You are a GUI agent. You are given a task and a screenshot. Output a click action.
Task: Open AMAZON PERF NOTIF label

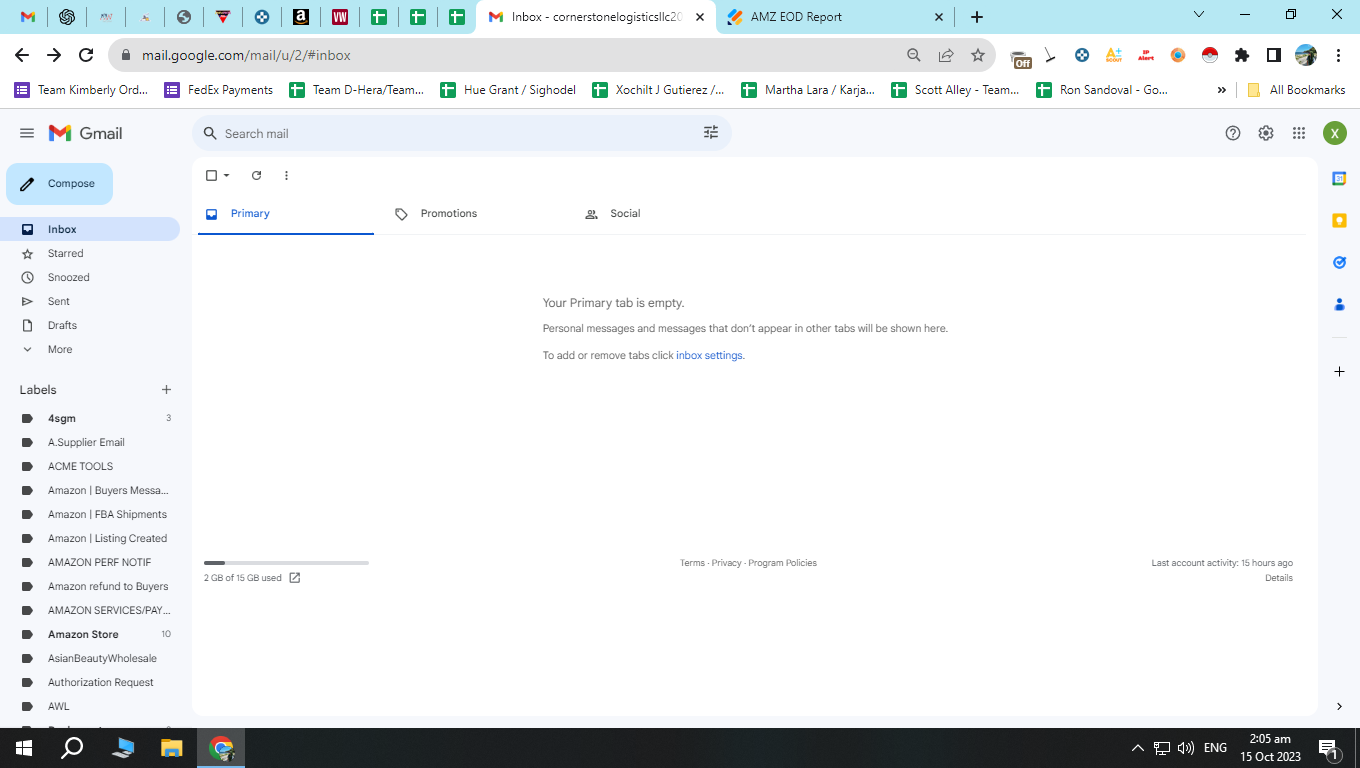[x=90, y=562]
